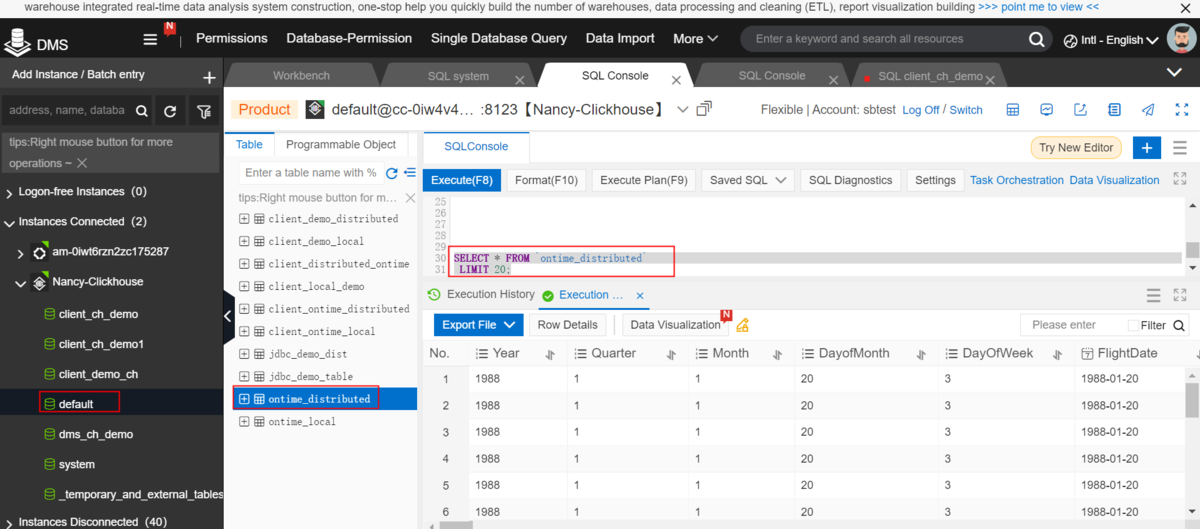Viewport: 1200px width, 529px height.
Task: Expand the client_demo_distributed table node
Action: tap(244, 218)
